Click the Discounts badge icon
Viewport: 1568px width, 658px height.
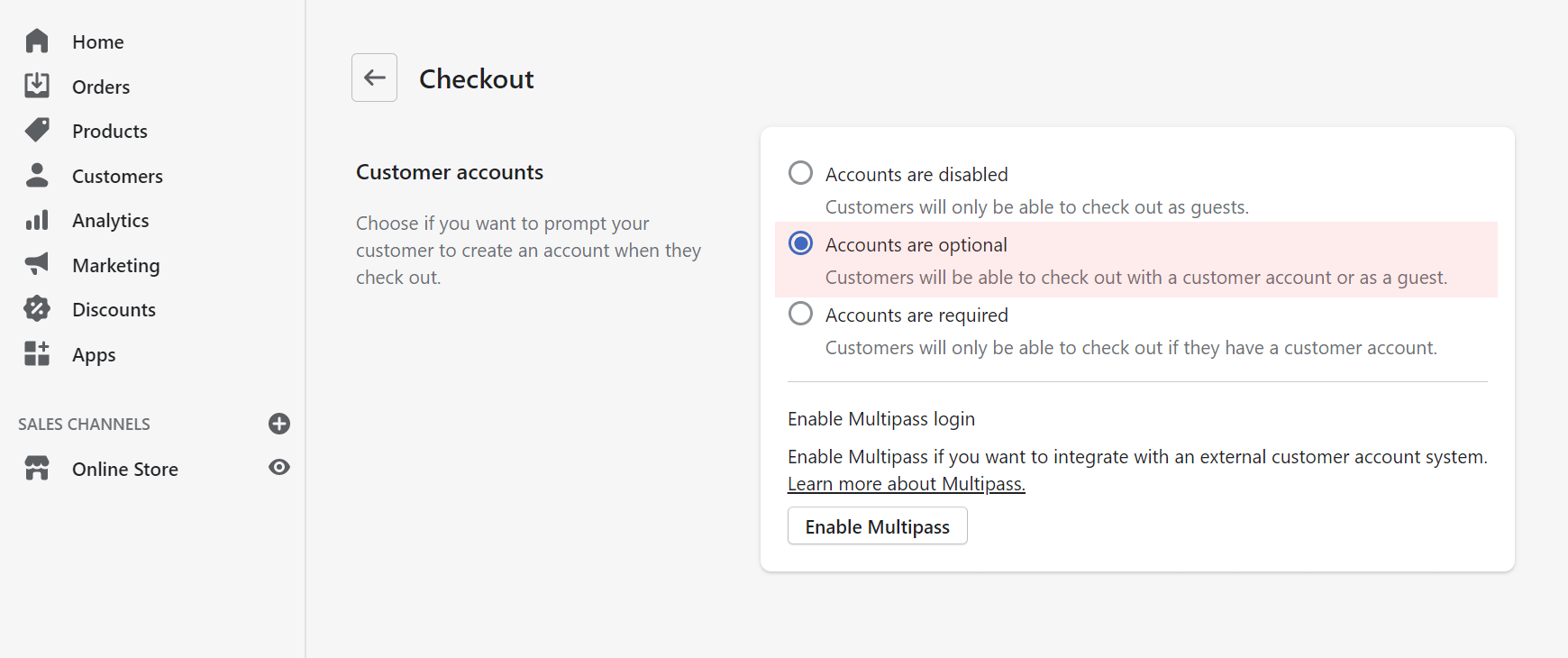37,309
